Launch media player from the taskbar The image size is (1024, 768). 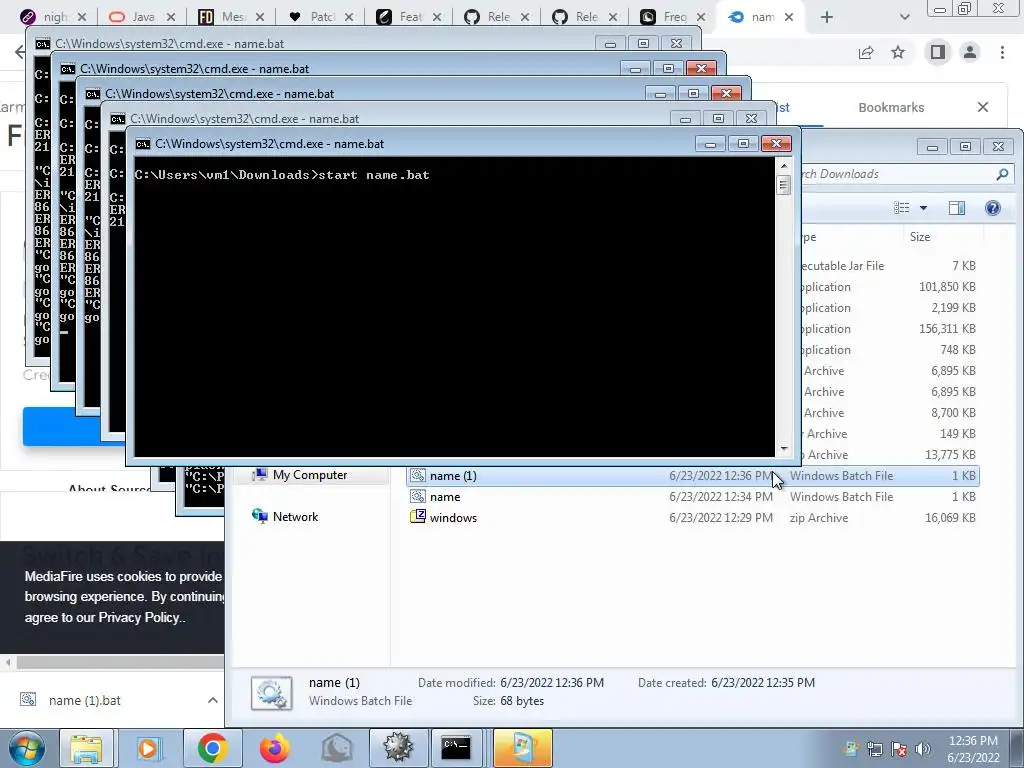click(x=148, y=748)
